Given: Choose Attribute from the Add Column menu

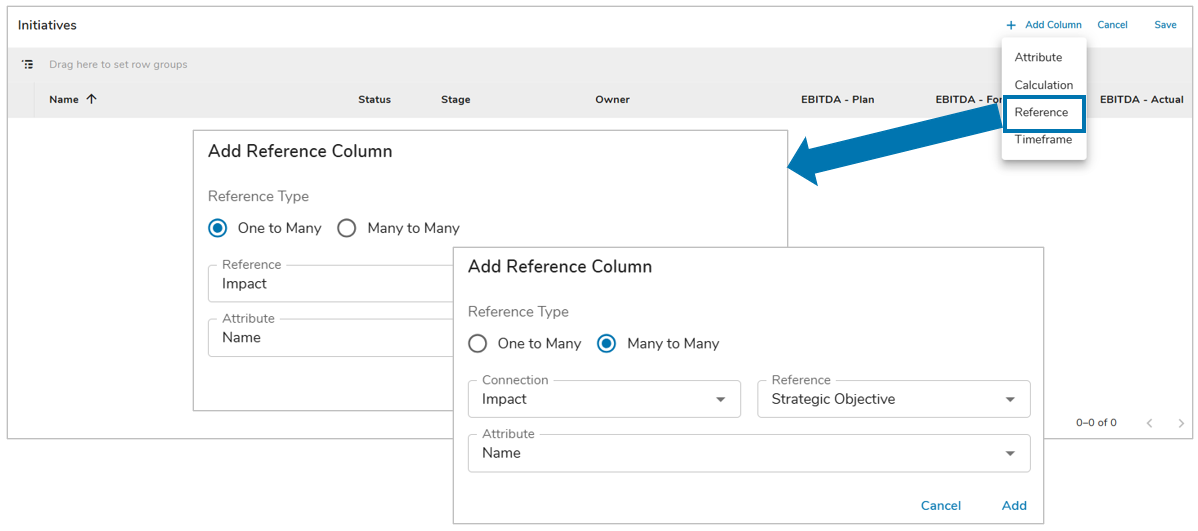Looking at the screenshot, I should 1038,58.
